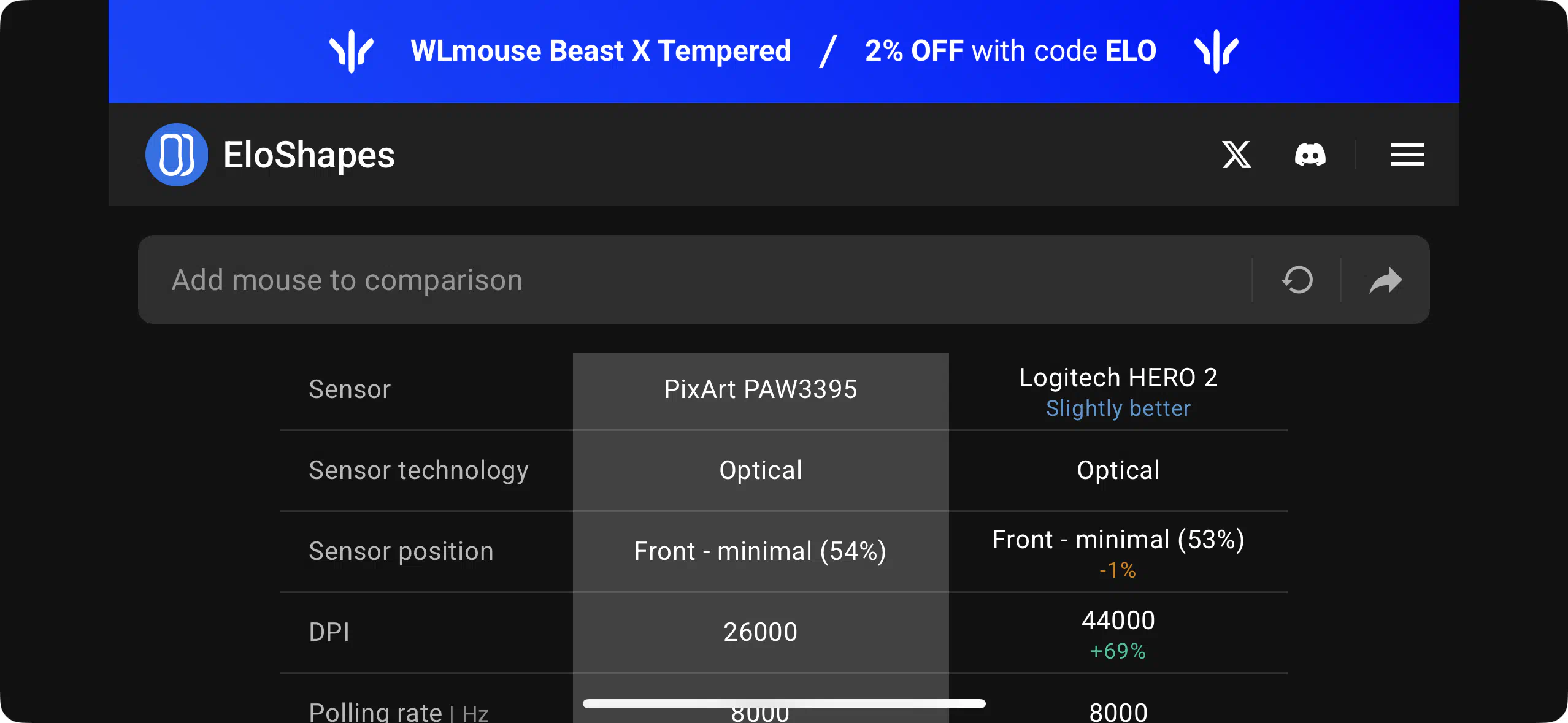Click the Sensor position row label
Image resolution: width=1568 pixels, height=723 pixels.
click(x=401, y=551)
